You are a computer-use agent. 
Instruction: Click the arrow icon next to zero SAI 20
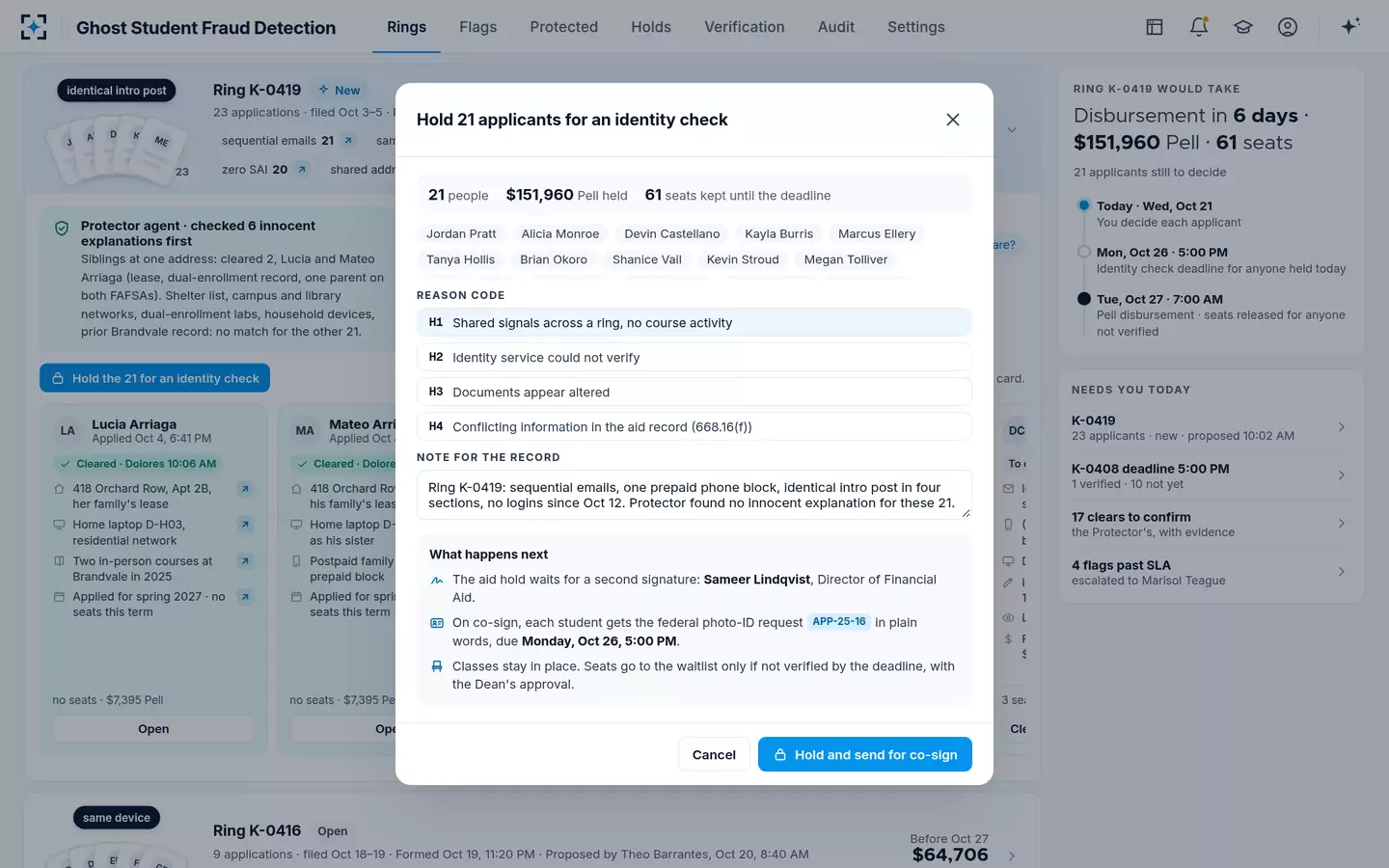302,170
